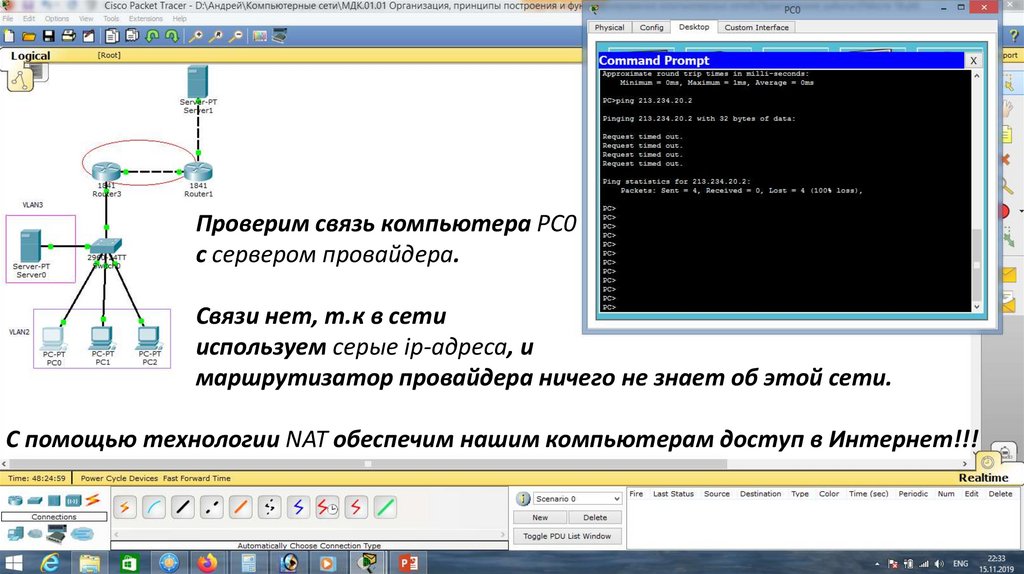1024x574 pixels.
Task: Switch to the Physical tab in PC0 window
Action: point(609,27)
